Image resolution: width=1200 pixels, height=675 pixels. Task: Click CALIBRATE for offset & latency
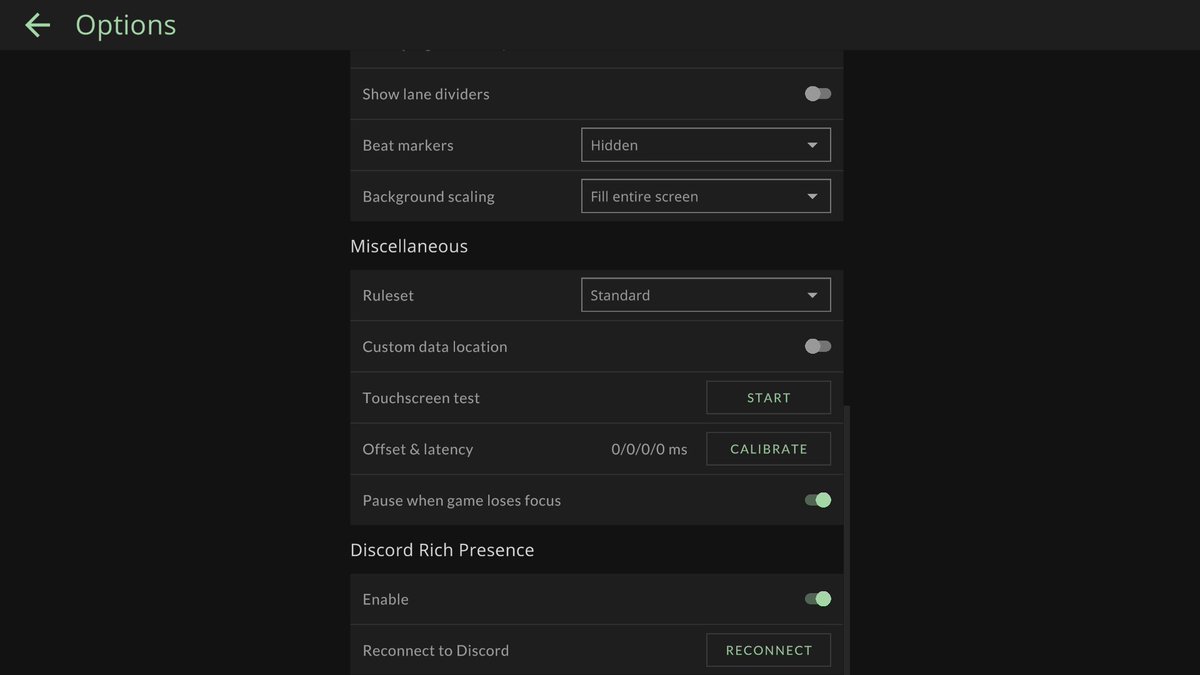(768, 448)
